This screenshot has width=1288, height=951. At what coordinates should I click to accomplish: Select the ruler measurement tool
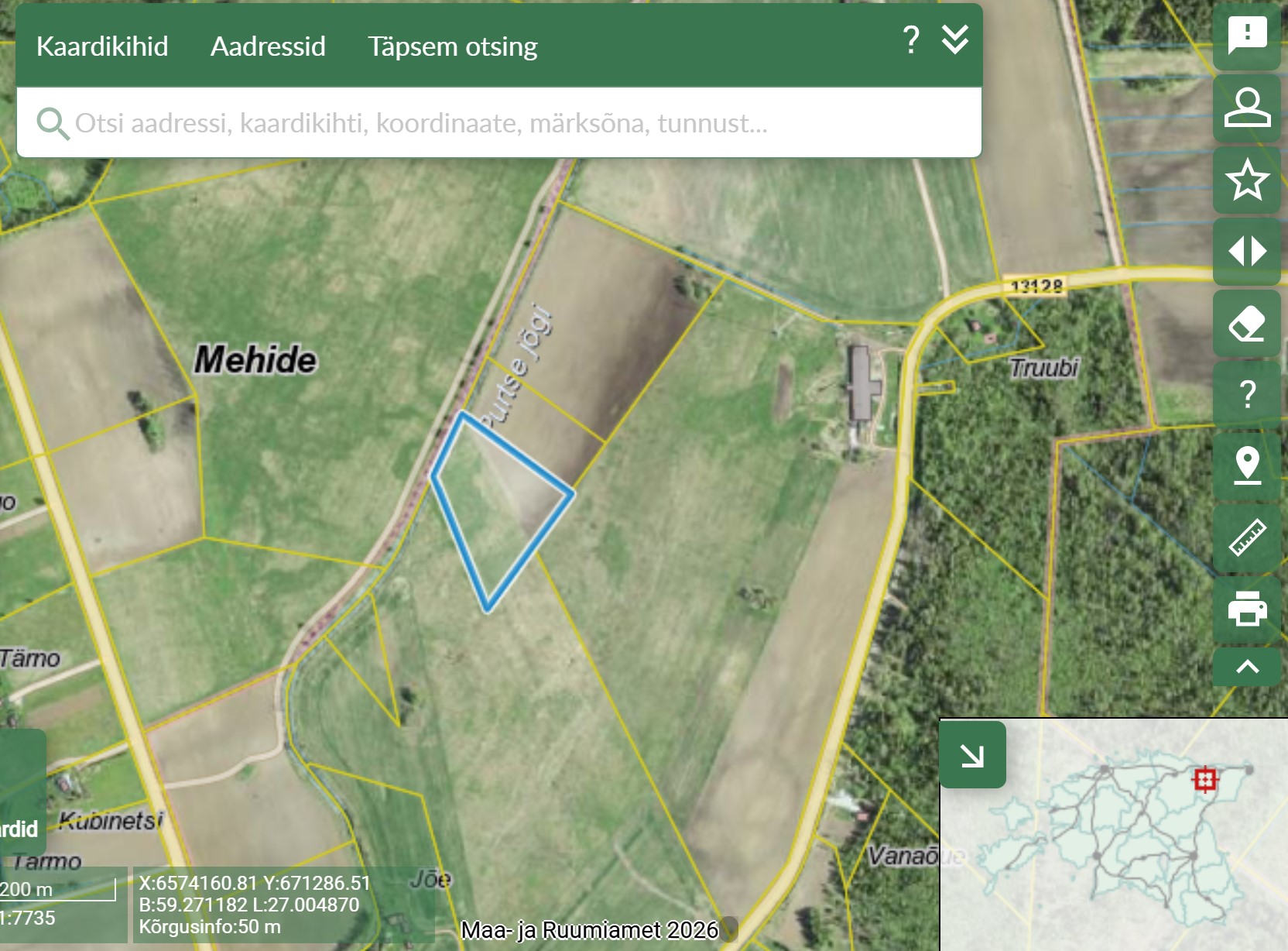(x=1247, y=537)
